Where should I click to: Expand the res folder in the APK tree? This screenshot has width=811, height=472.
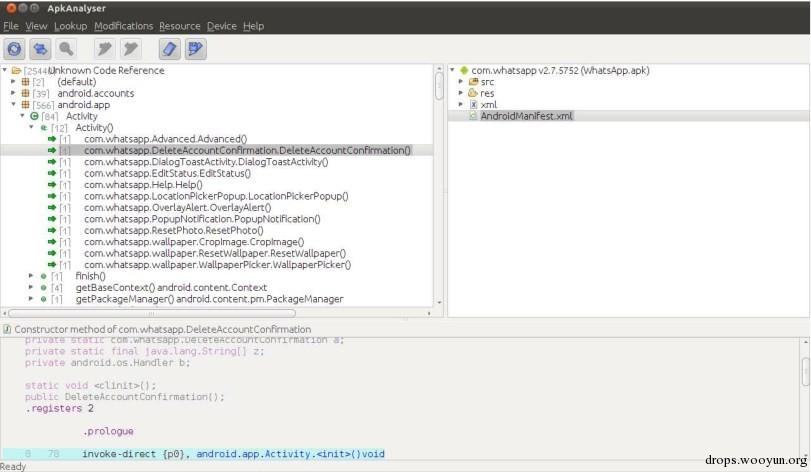click(461, 93)
